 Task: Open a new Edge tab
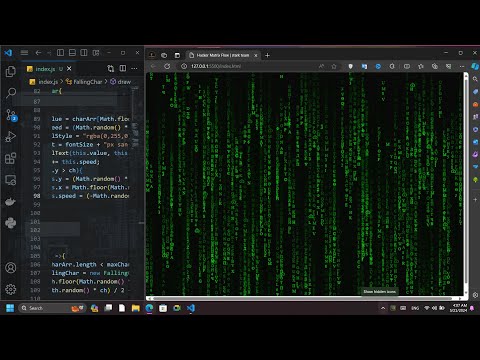267,55
